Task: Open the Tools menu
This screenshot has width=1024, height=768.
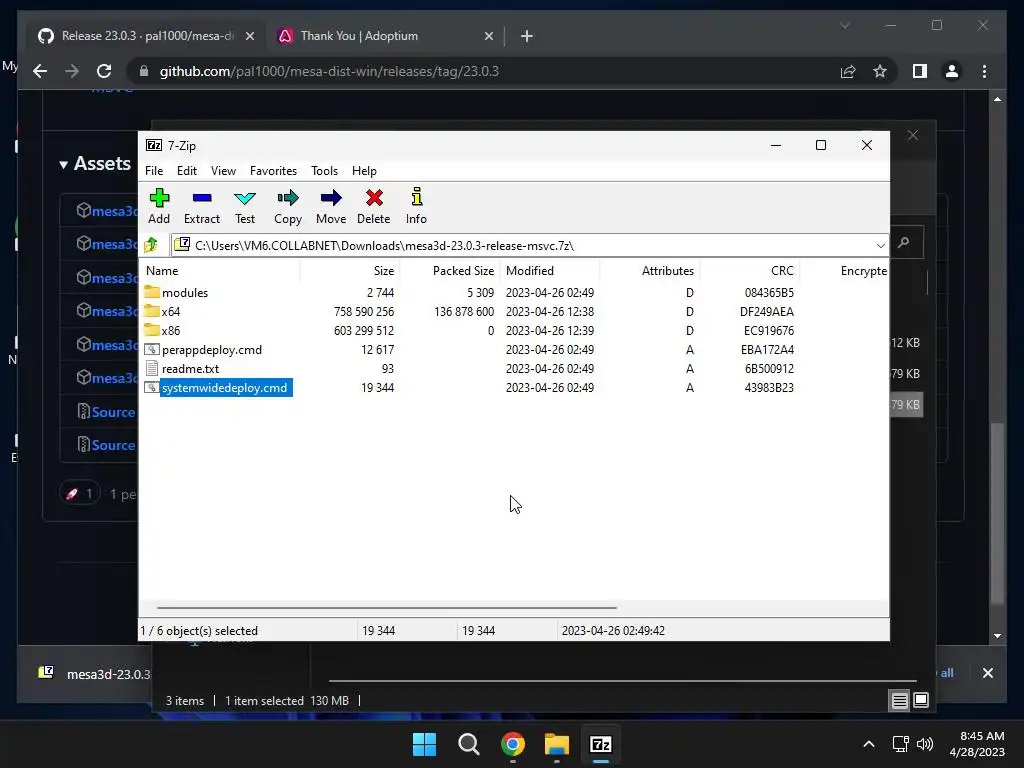Action: [x=325, y=171]
